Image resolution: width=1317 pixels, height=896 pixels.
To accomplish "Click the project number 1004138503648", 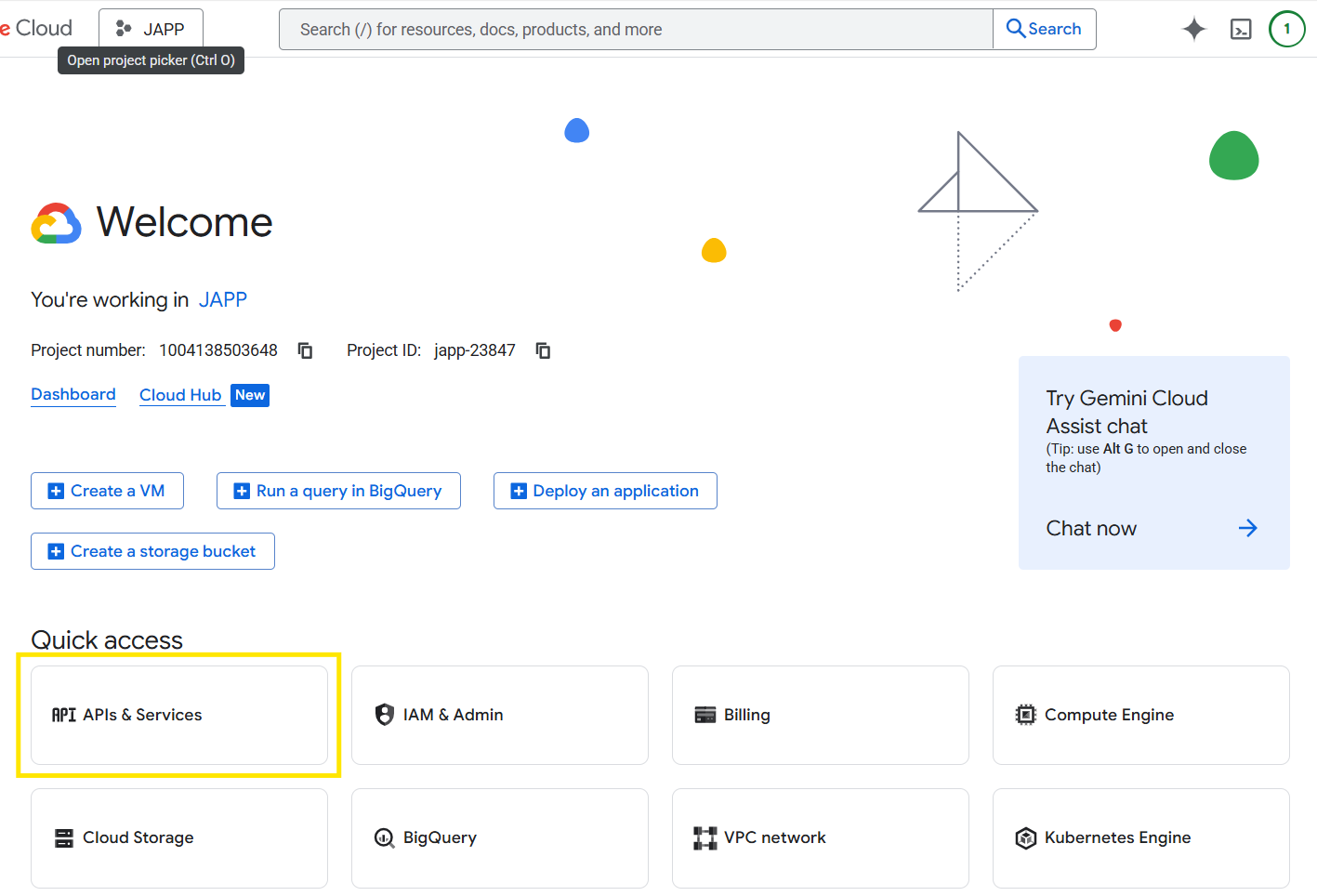I will coord(218,350).
